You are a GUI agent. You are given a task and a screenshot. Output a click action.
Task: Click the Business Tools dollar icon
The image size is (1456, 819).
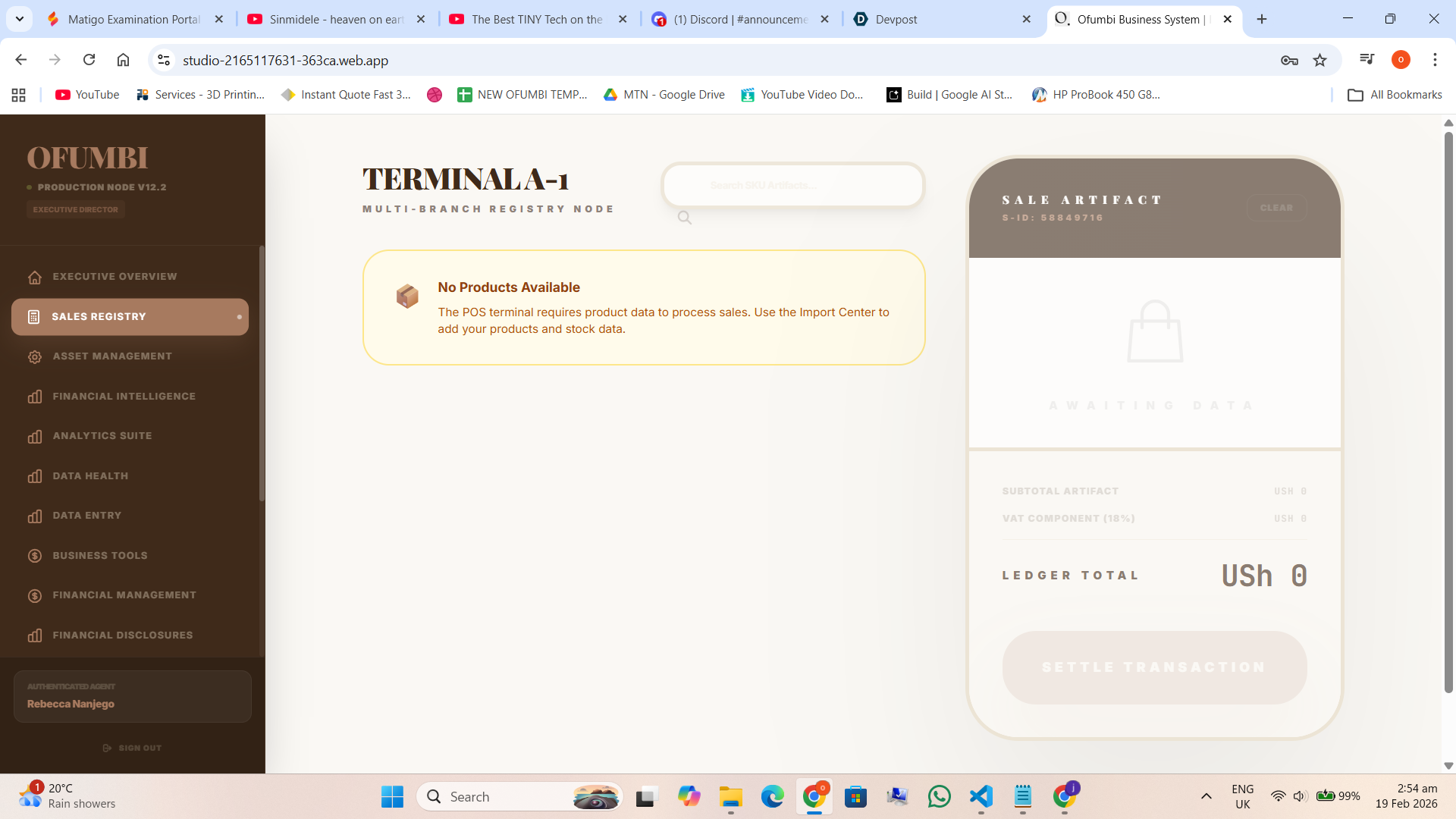point(35,556)
